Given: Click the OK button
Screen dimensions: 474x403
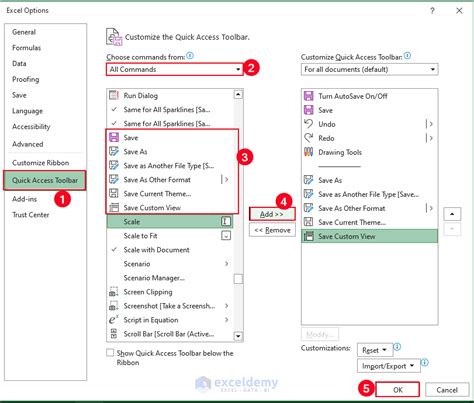Looking at the screenshot, I should pos(397,390).
